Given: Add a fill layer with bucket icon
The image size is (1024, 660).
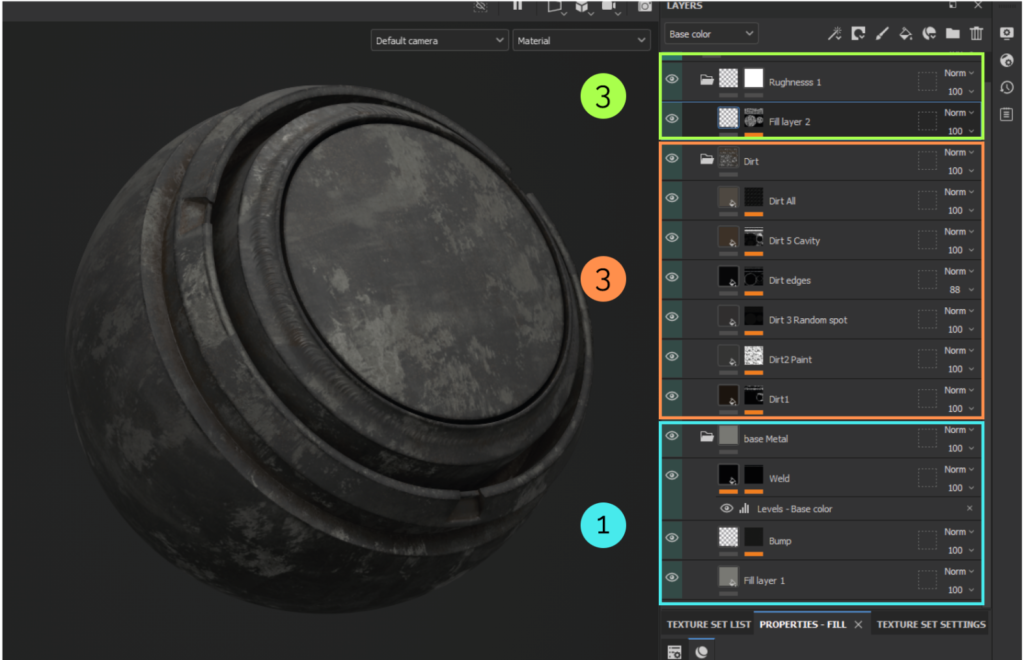Looking at the screenshot, I should point(905,34).
